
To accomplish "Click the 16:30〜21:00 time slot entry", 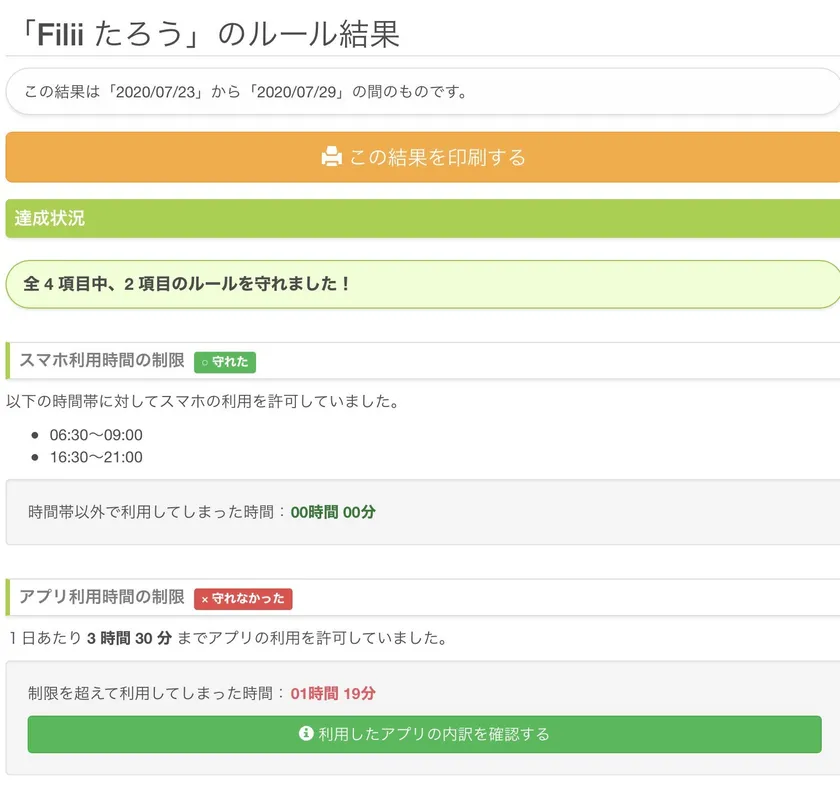I will click(x=96, y=457).
